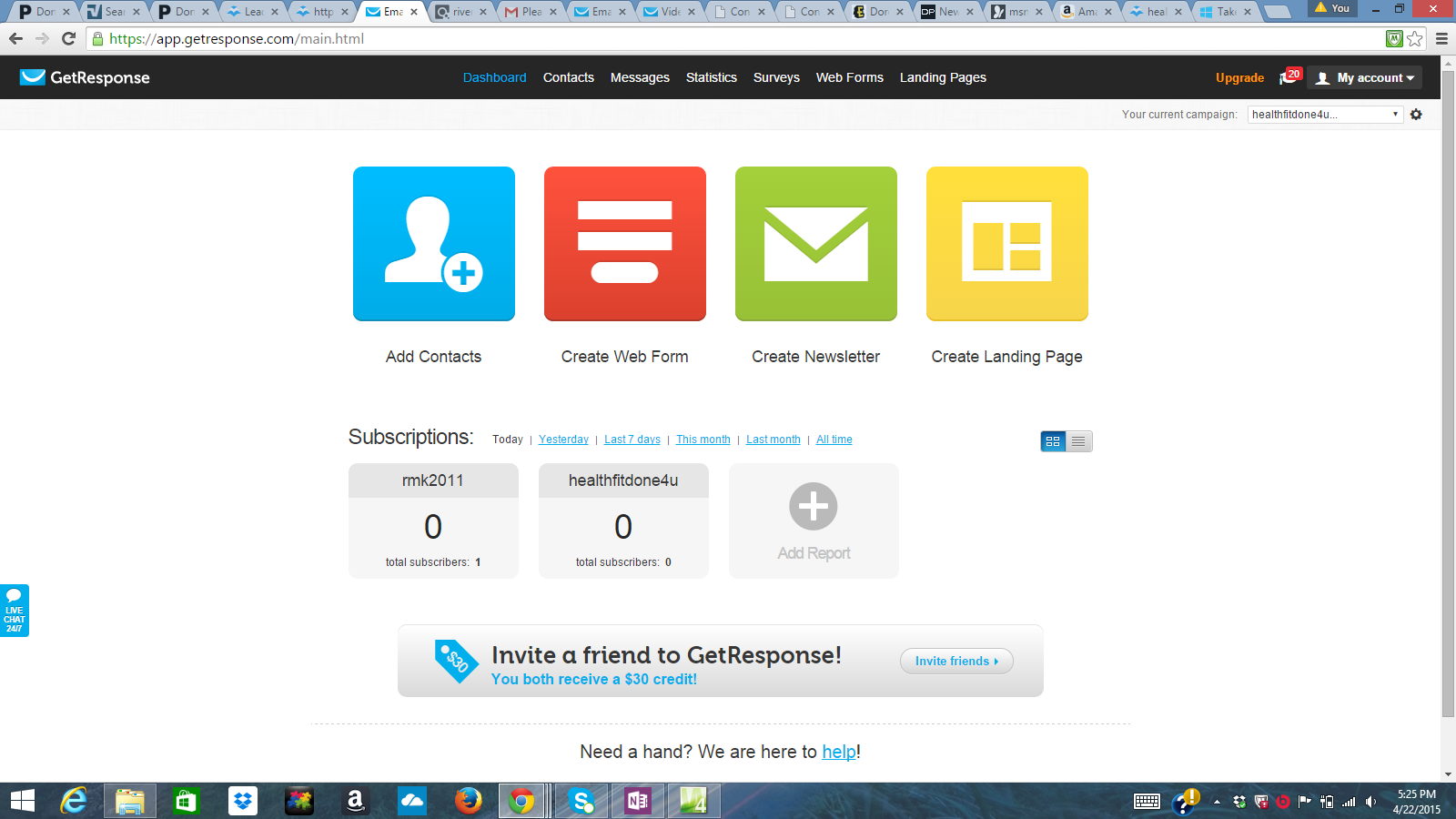Open the Windows Store taskbar icon

tap(187, 801)
